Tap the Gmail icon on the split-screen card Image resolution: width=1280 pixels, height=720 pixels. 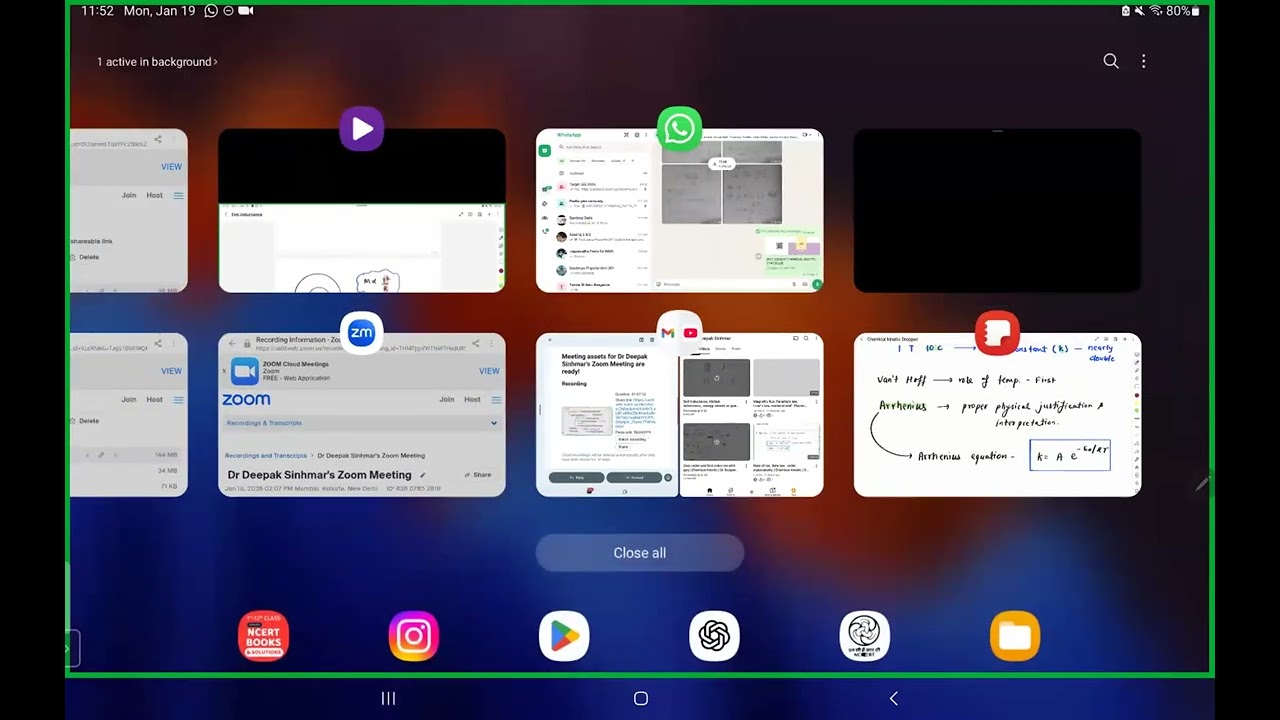(x=667, y=333)
